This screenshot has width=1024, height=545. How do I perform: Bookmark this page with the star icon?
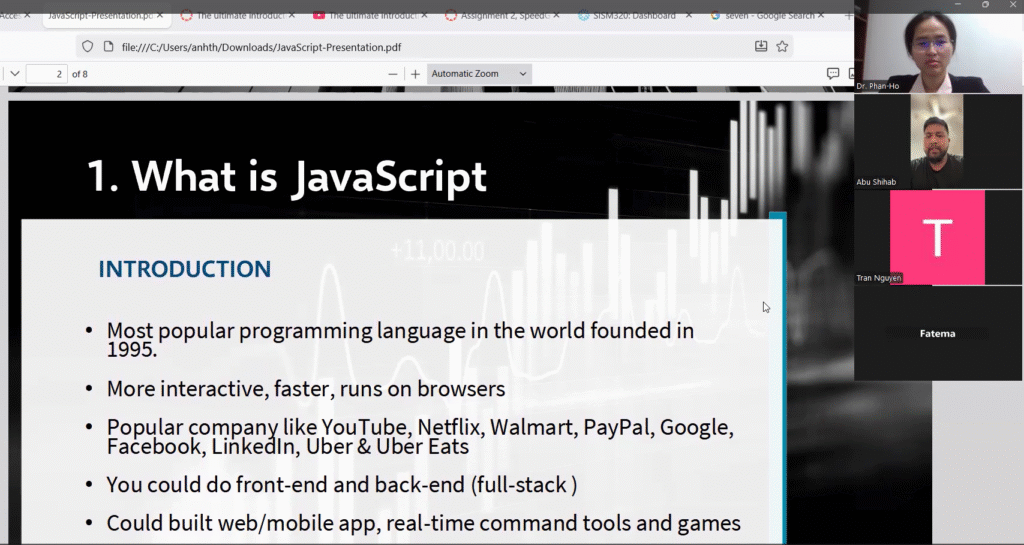[782, 46]
